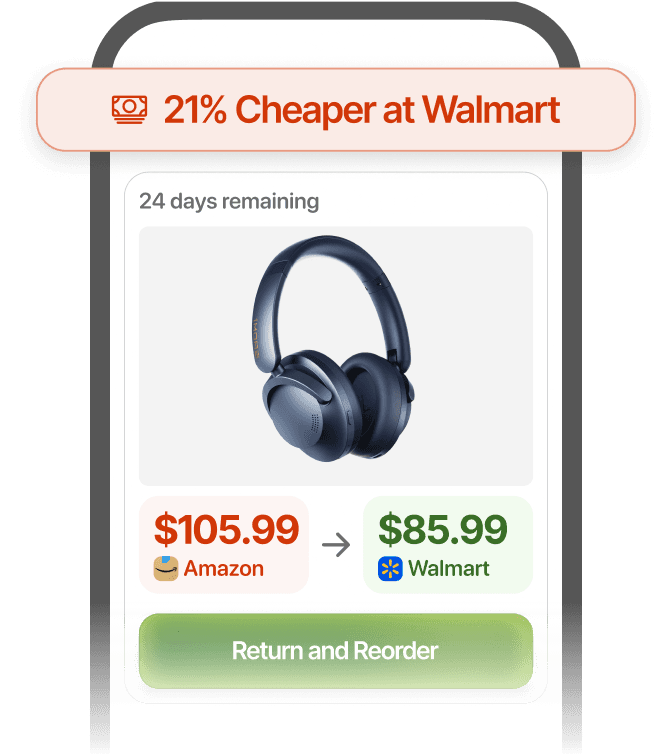Click the $85.99 price text
670x755 pixels.
443,529
